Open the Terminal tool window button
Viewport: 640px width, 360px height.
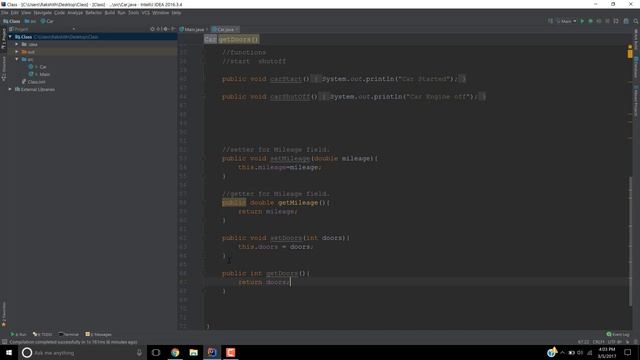click(x=69, y=334)
